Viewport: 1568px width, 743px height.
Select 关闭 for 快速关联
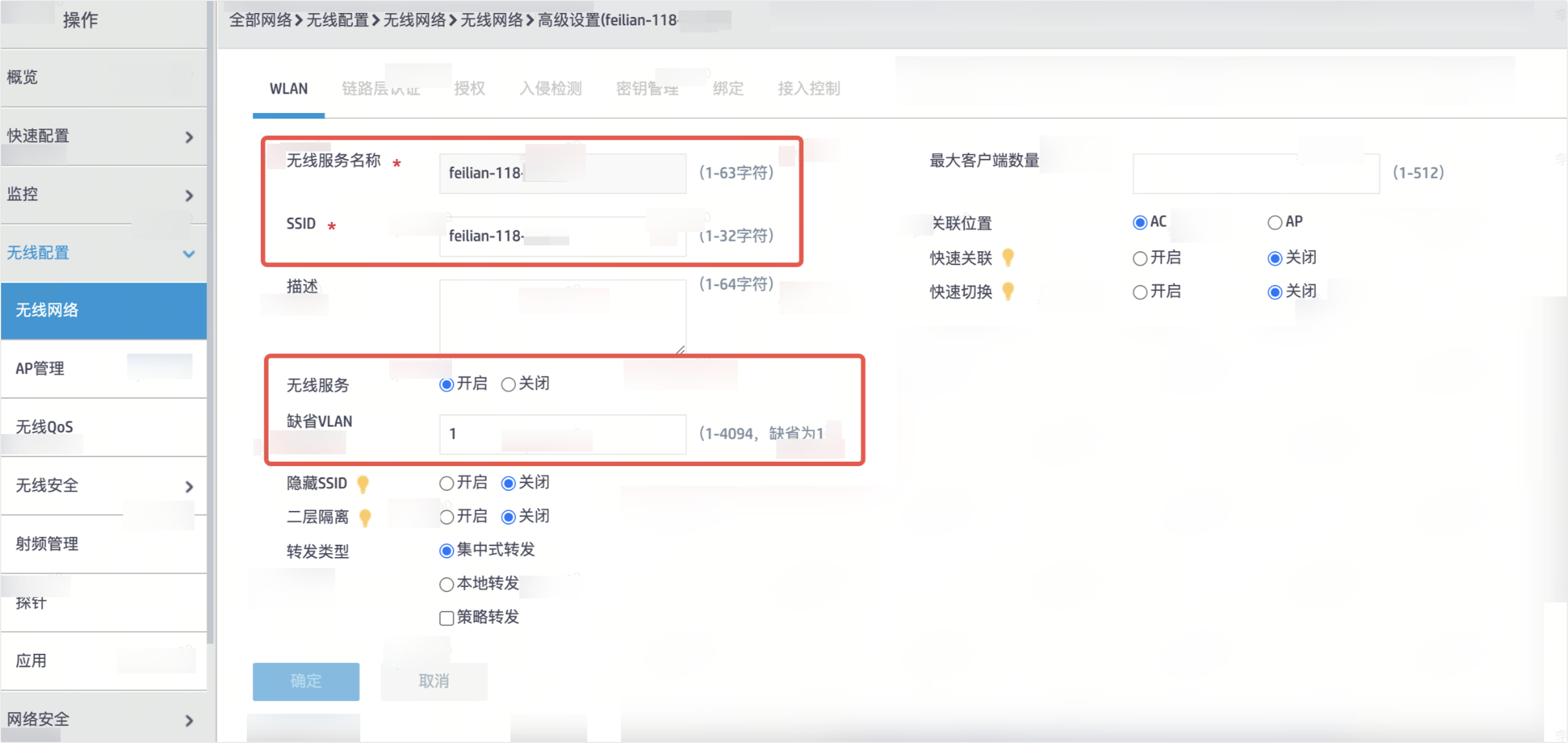1274,258
